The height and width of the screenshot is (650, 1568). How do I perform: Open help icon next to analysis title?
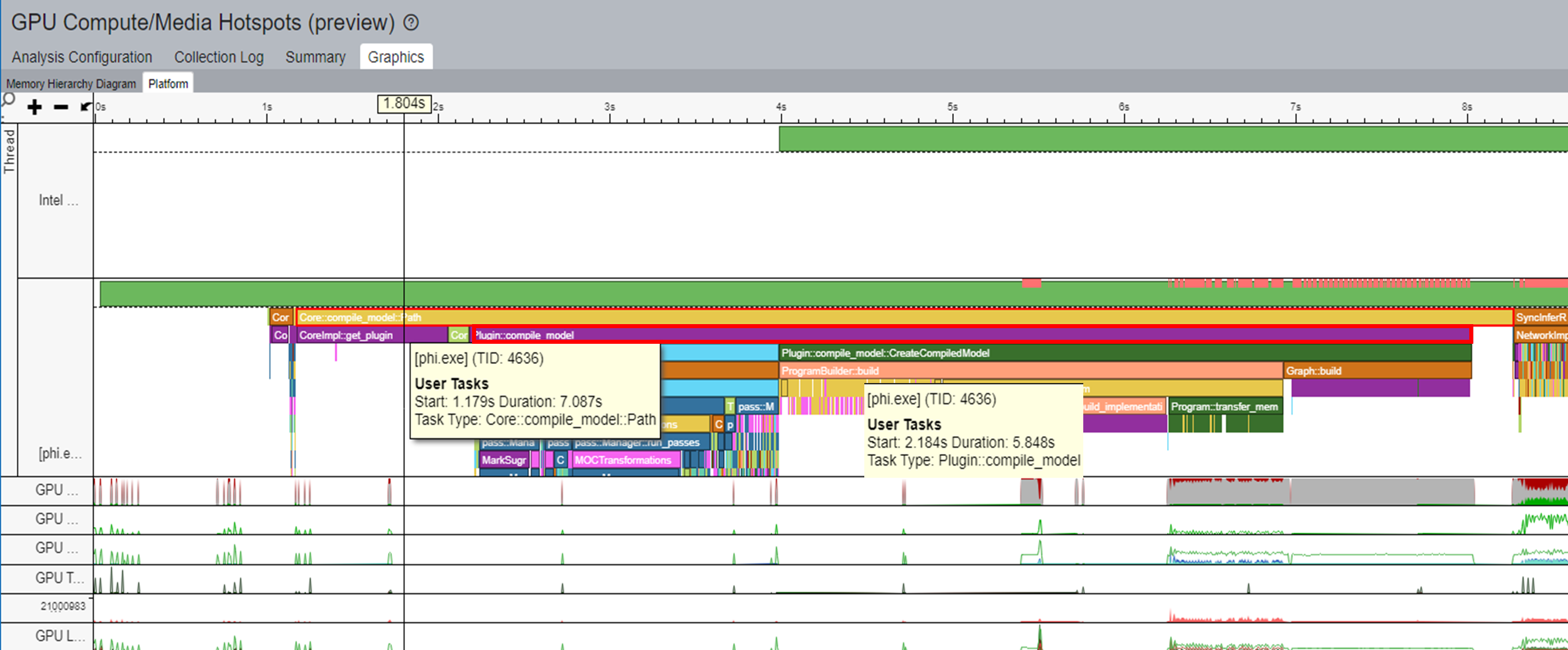point(411,23)
